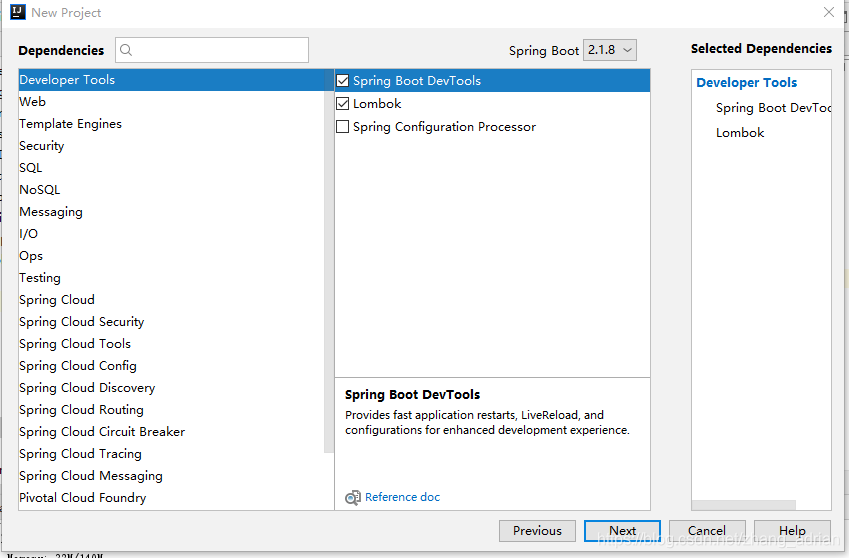849x558 pixels.
Task: Click the search magnifier icon in Dependencies field
Action: pos(126,50)
